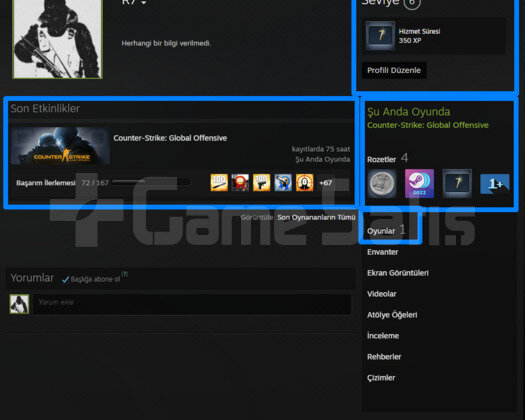Open the Rehberler guides page
The width and height of the screenshot is (525, 420).
pos(384,357)
